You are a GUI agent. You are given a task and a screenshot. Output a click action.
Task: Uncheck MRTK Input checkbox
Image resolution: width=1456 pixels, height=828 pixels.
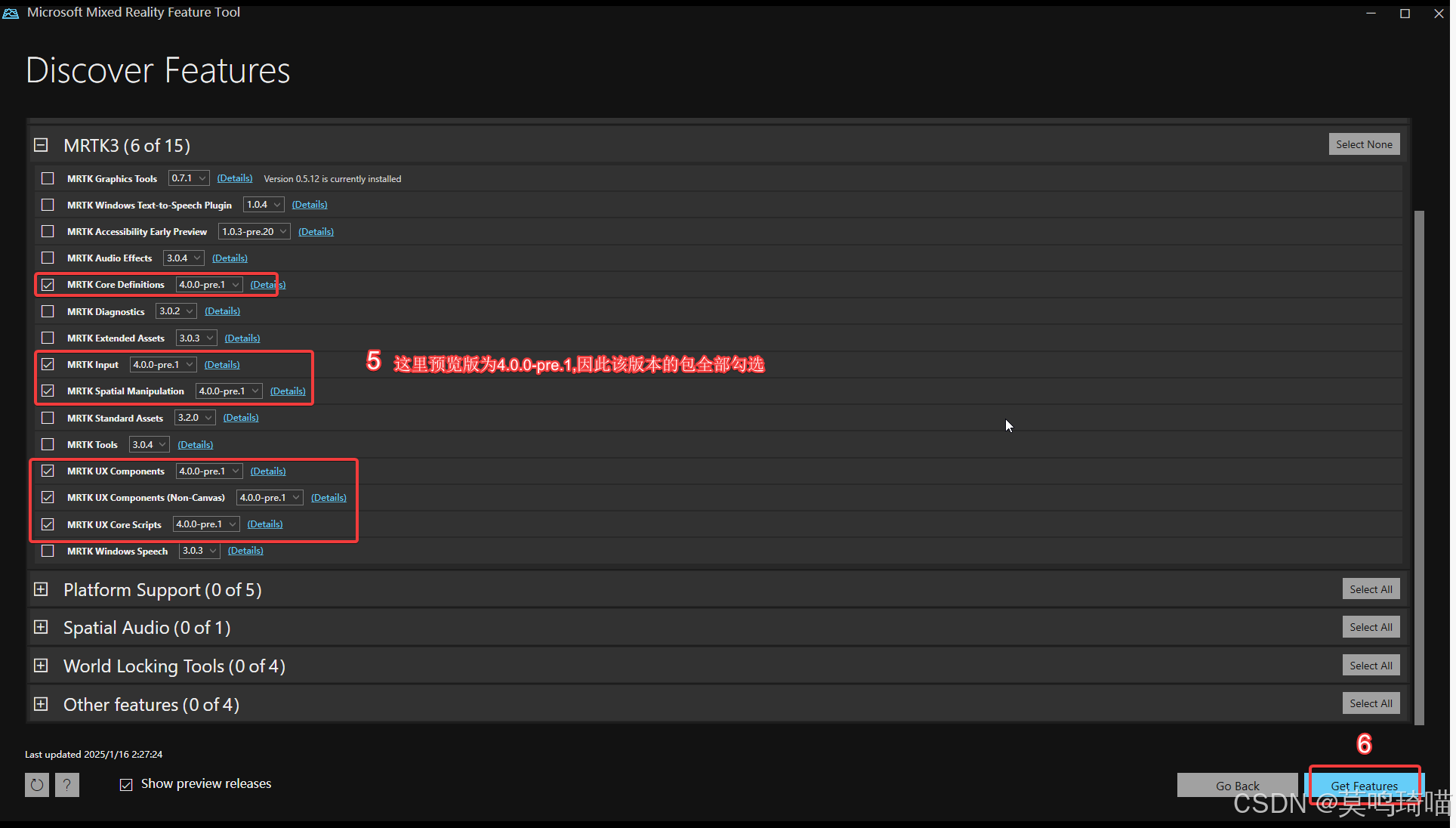point(48,364)
